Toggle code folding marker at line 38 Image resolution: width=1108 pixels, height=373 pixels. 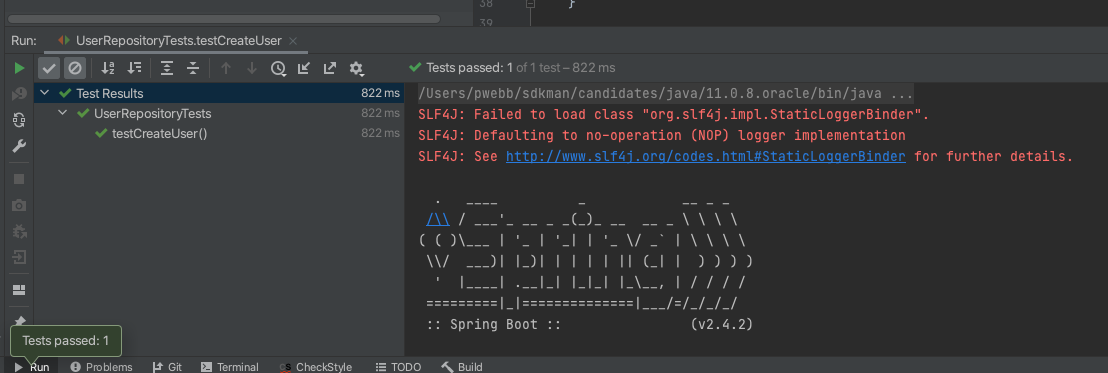coord(530,4)
